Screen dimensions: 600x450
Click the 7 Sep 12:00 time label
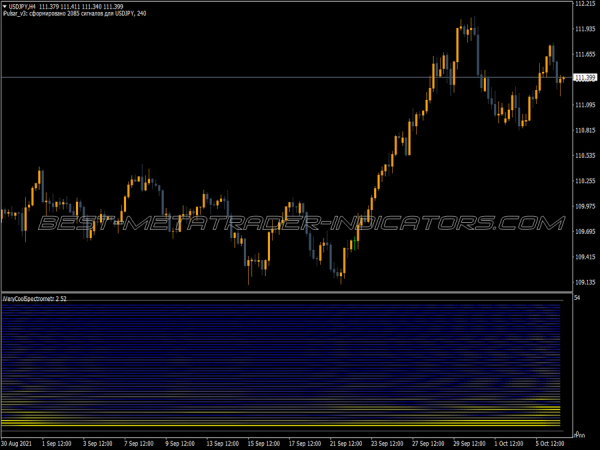139,444
